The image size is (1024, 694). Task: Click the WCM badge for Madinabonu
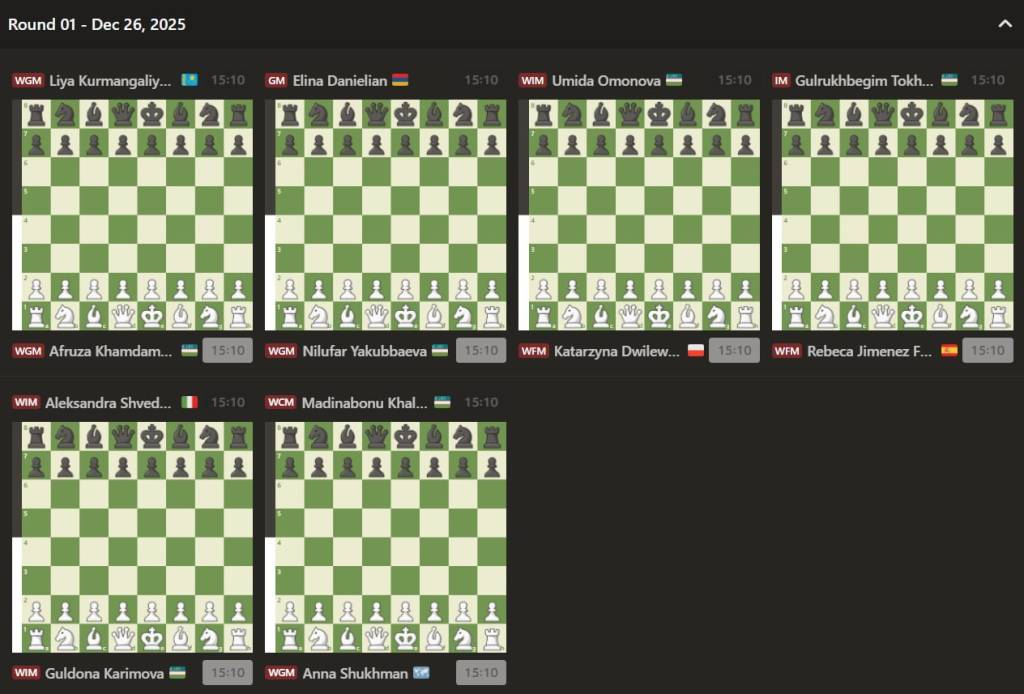tap(280, 402)
